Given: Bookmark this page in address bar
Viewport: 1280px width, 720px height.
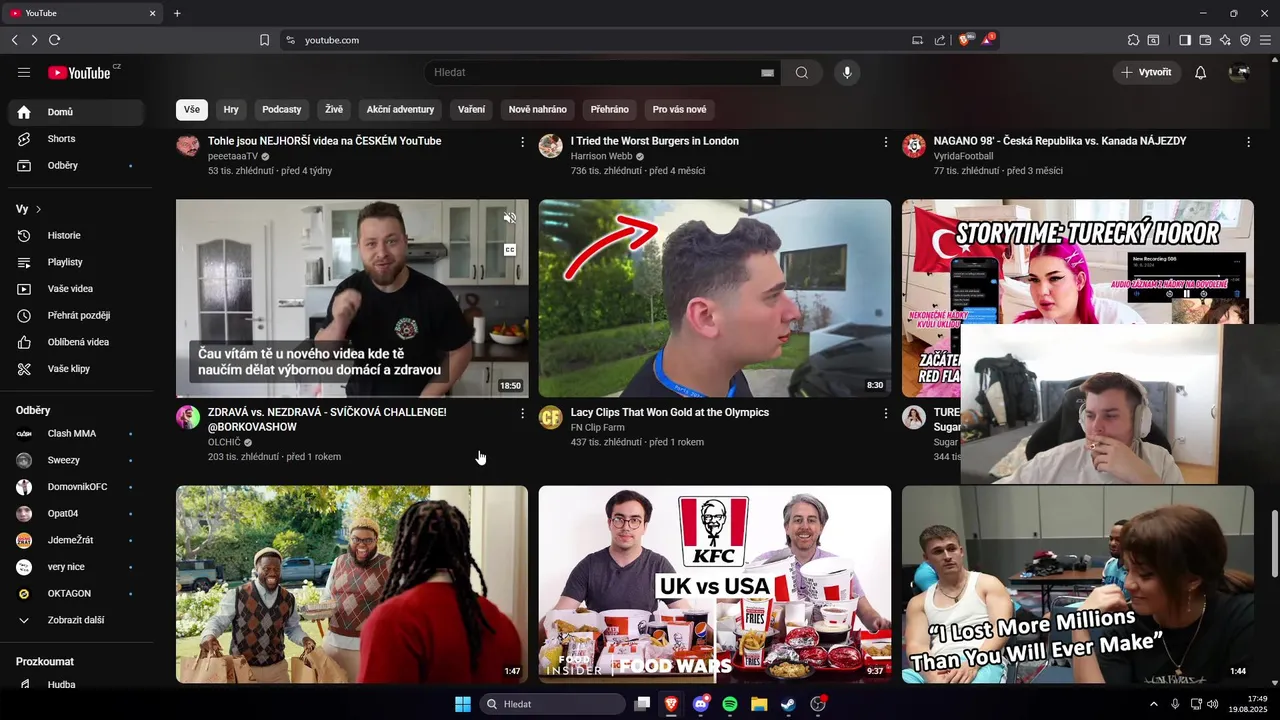Looking at the screenshot, I should [264, 40].
